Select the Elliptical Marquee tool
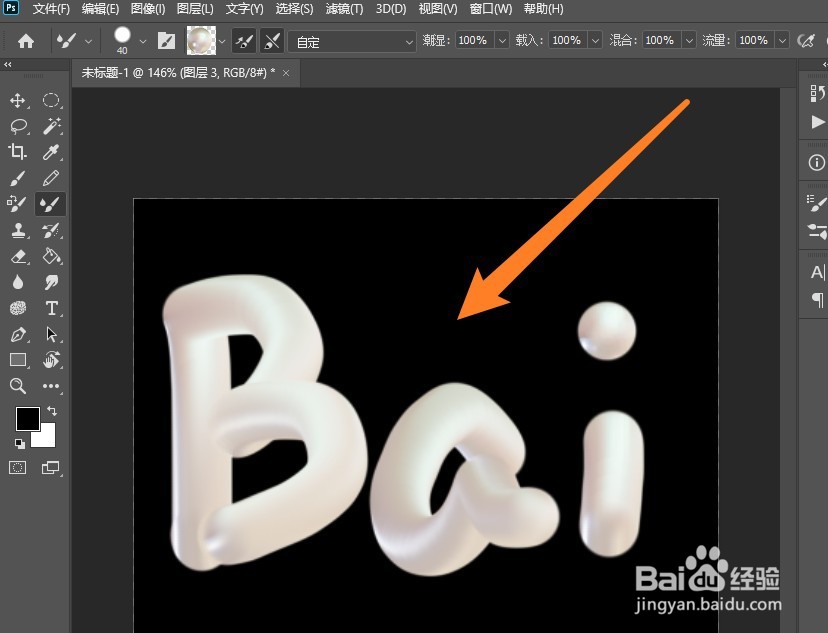 click(x=51, y=100)
